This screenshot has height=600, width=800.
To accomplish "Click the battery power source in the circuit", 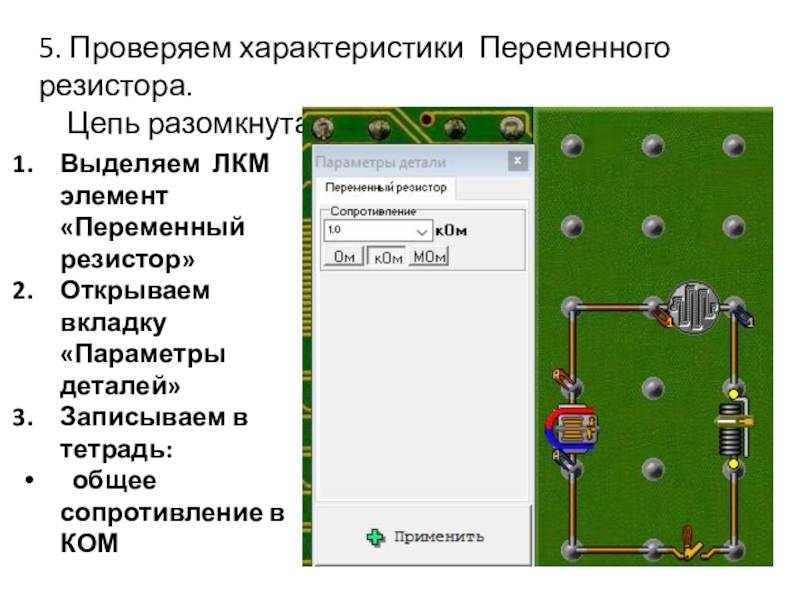I will coord(572,429).
